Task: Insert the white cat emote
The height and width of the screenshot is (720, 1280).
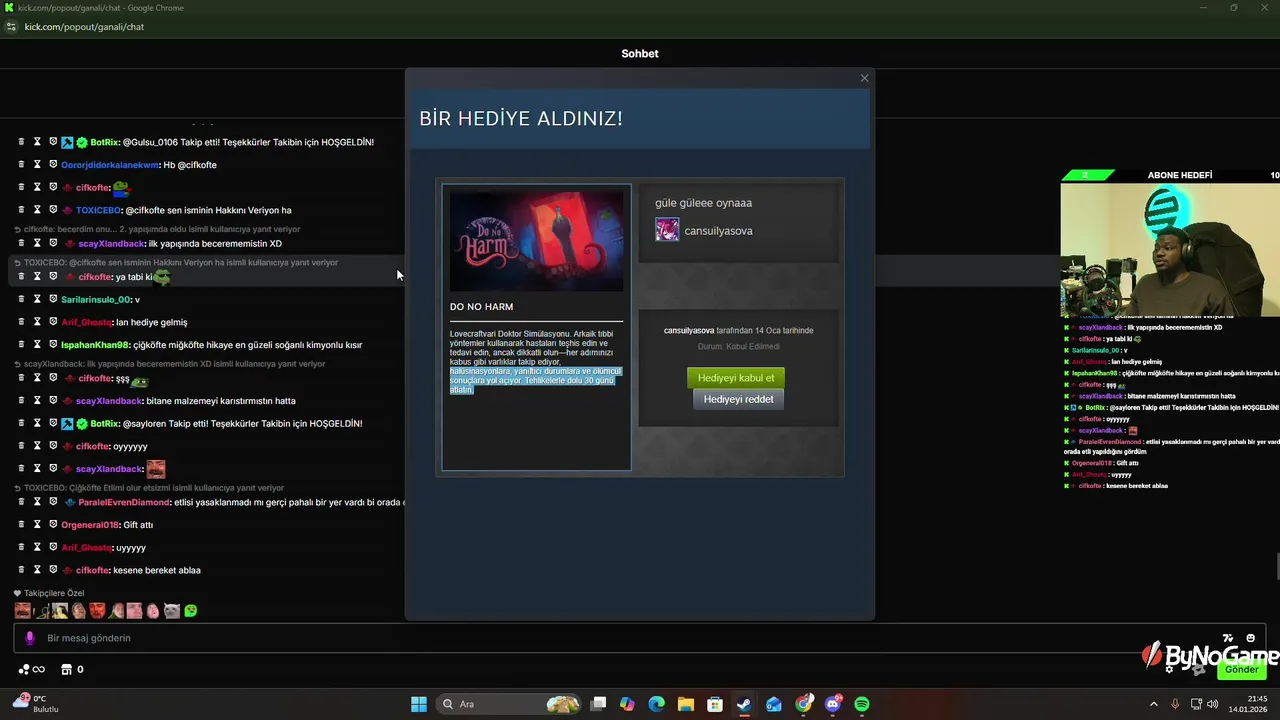Action: tap(172, 611)
